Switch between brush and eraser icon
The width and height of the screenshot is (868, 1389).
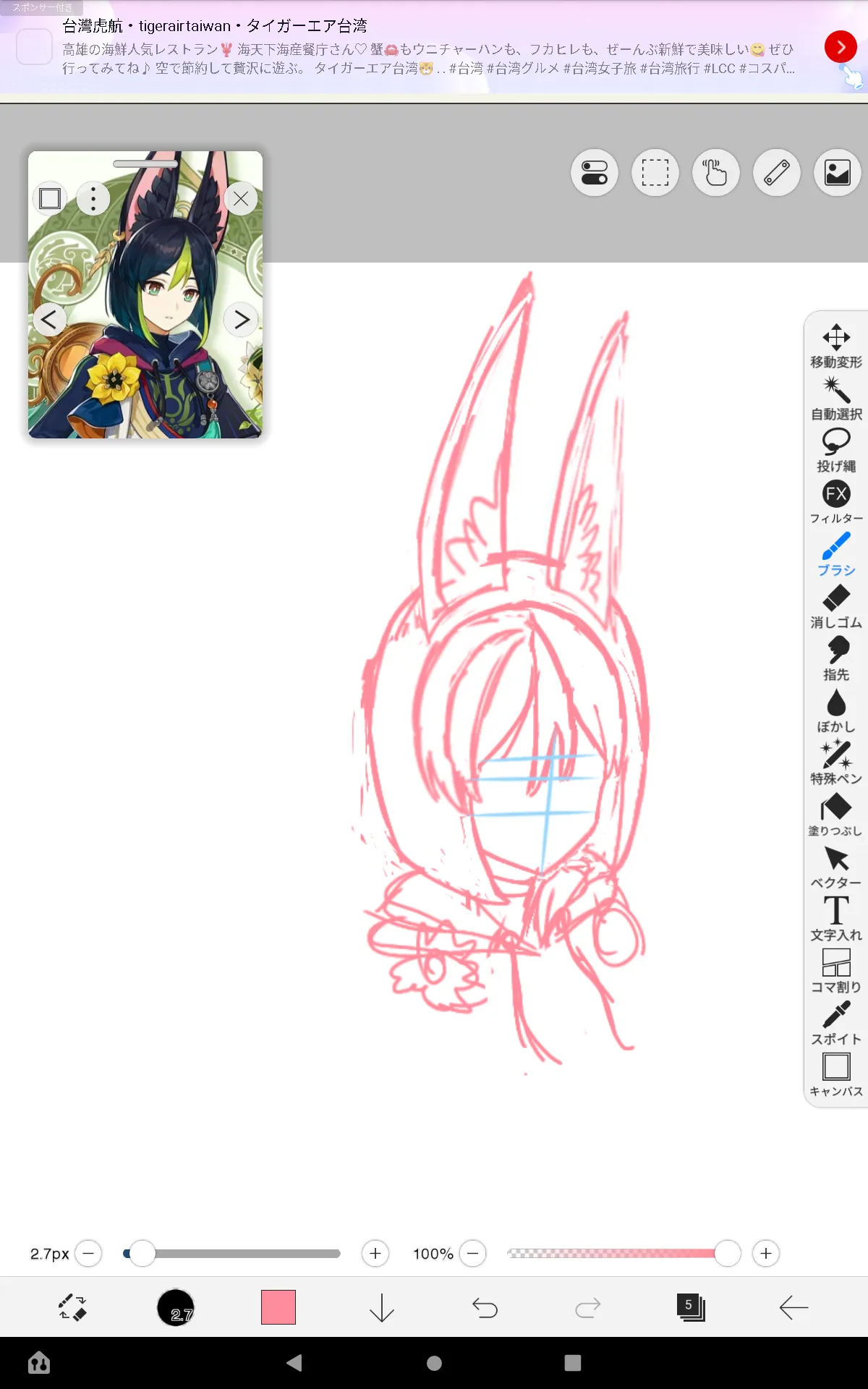[72, 1307]
